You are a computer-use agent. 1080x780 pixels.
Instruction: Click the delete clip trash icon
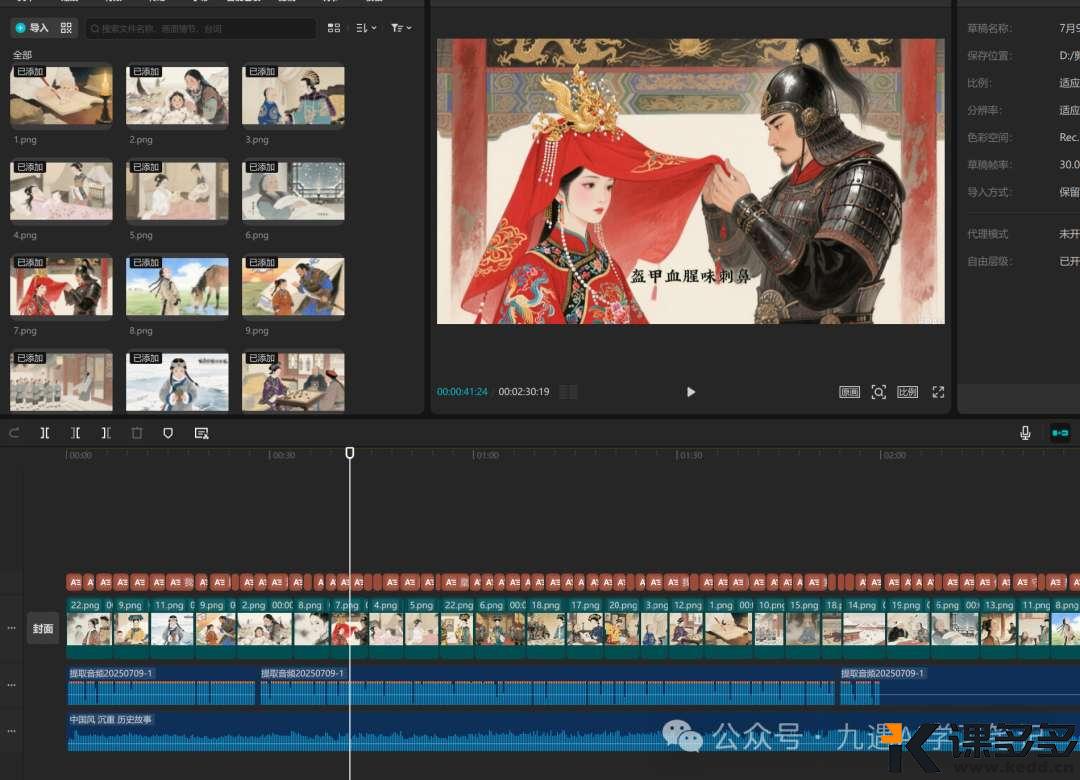(136, 433)
